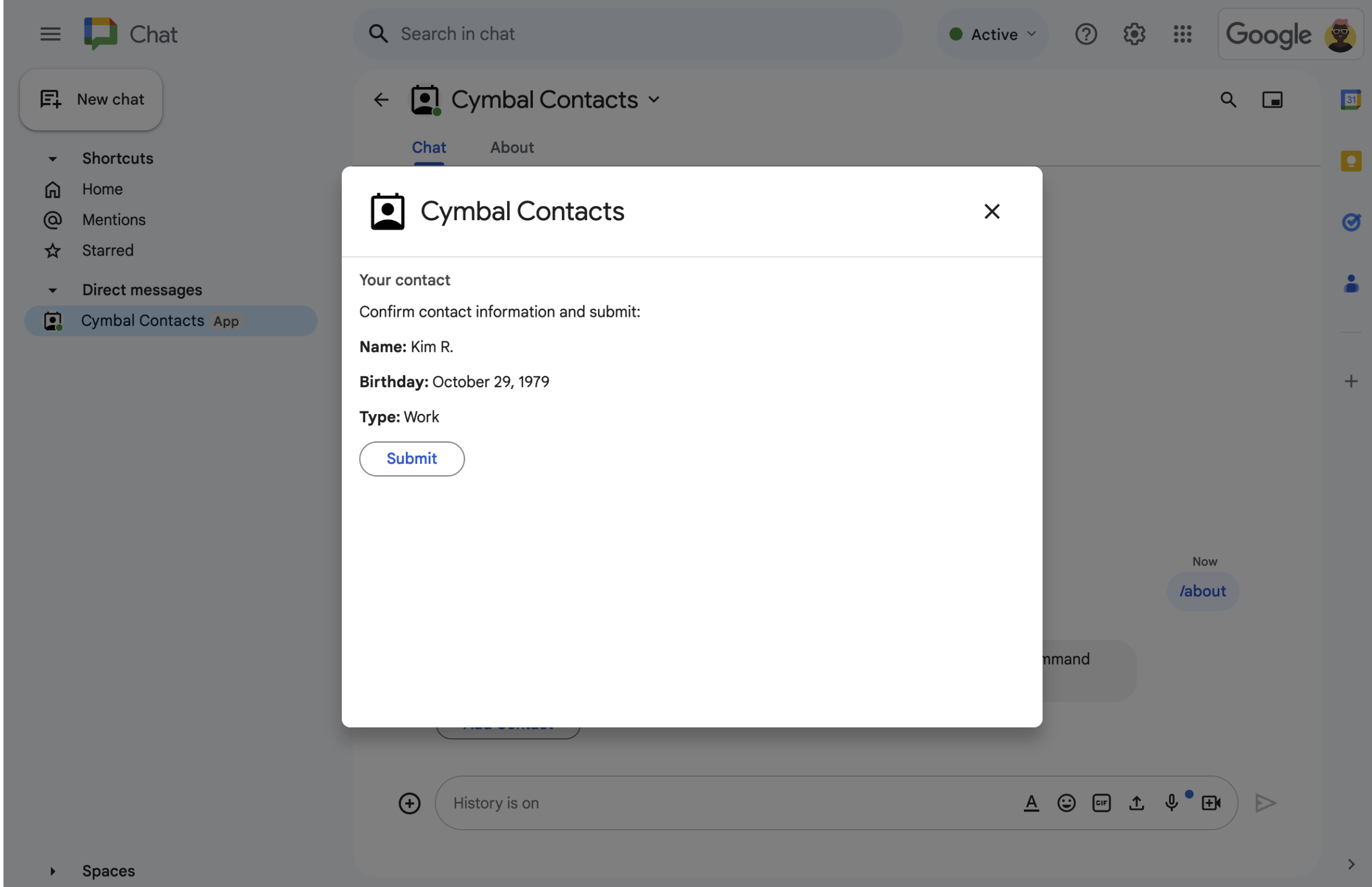Expand the Spaces section
Screen dimensions: 1372x887
(x=51, y=869)
